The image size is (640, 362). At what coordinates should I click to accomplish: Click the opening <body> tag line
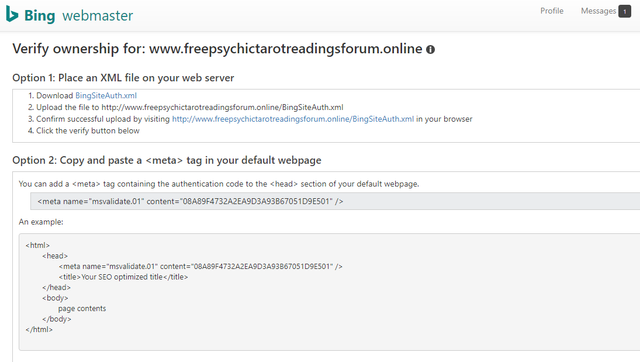55,298
